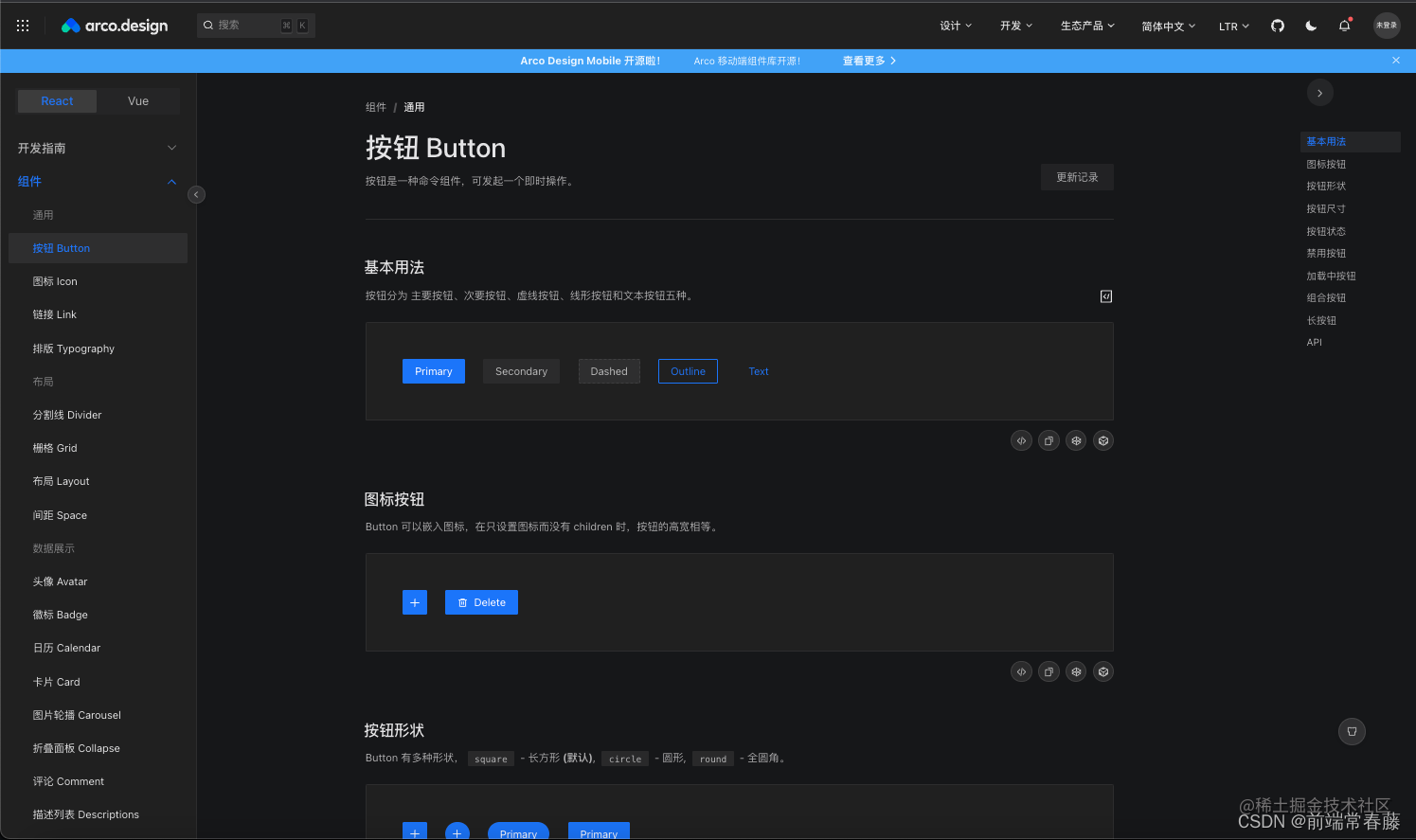Open 基本用法 demo in CodeSandbox
The width and height of the screenshot is (1416, 840).
pos(1103,440)
